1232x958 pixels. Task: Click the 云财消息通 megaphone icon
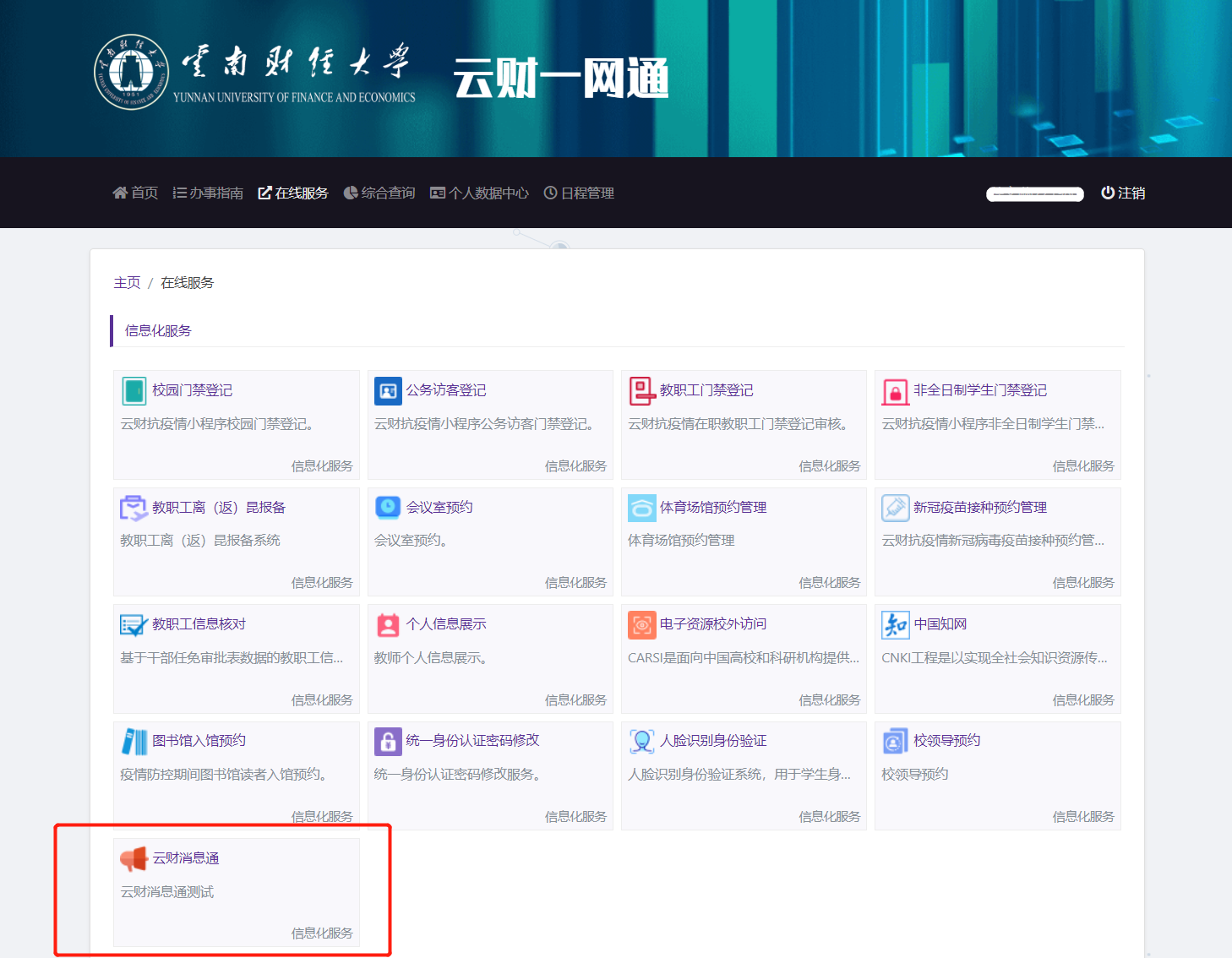tap(134, 858)
